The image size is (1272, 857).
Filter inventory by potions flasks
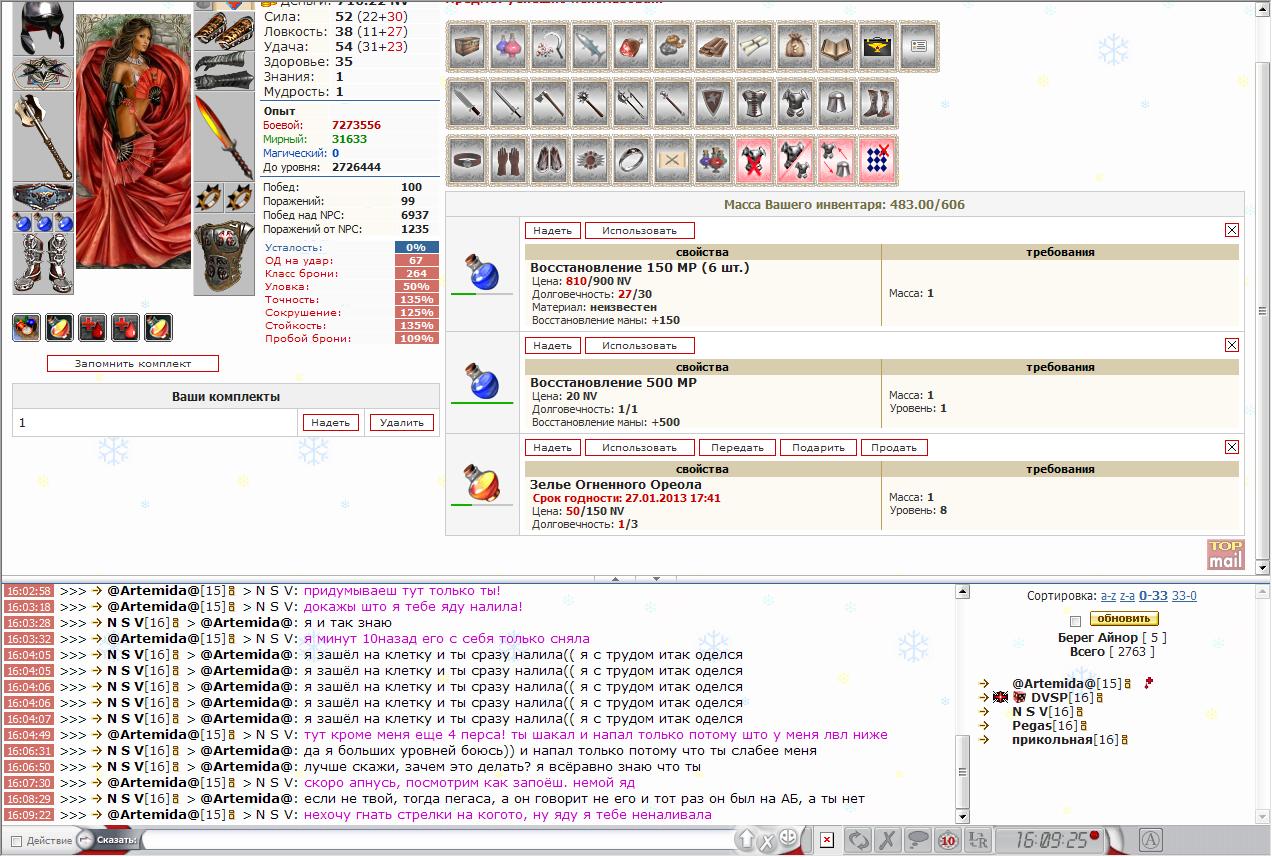(510, 46)
